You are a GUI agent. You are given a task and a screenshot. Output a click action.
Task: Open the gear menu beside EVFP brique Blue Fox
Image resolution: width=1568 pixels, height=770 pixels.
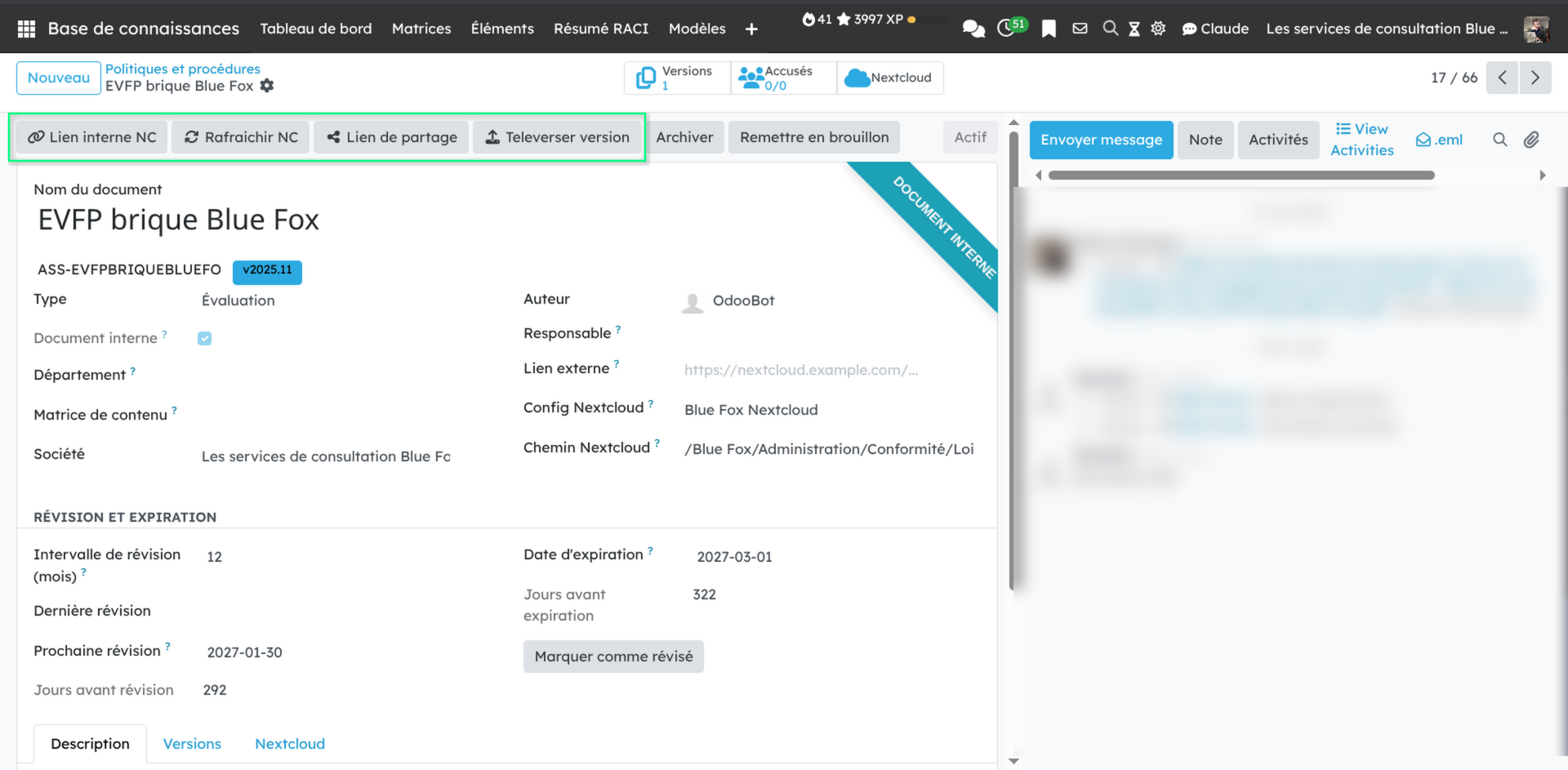click(267, 86)
